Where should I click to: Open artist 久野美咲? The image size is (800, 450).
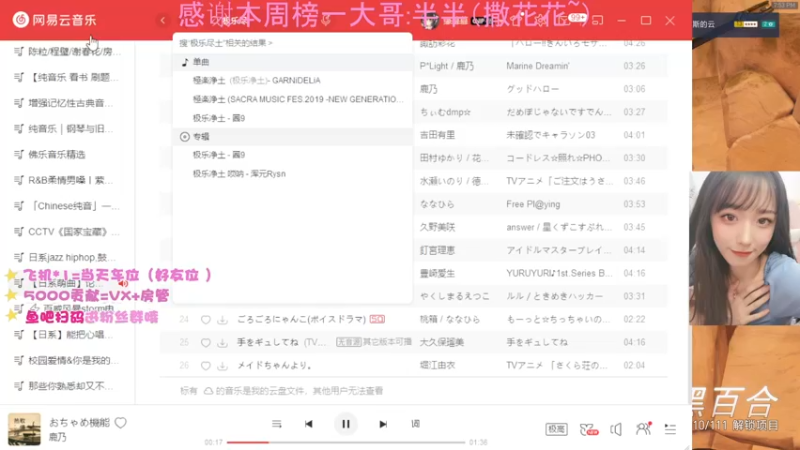coord(437,227)
